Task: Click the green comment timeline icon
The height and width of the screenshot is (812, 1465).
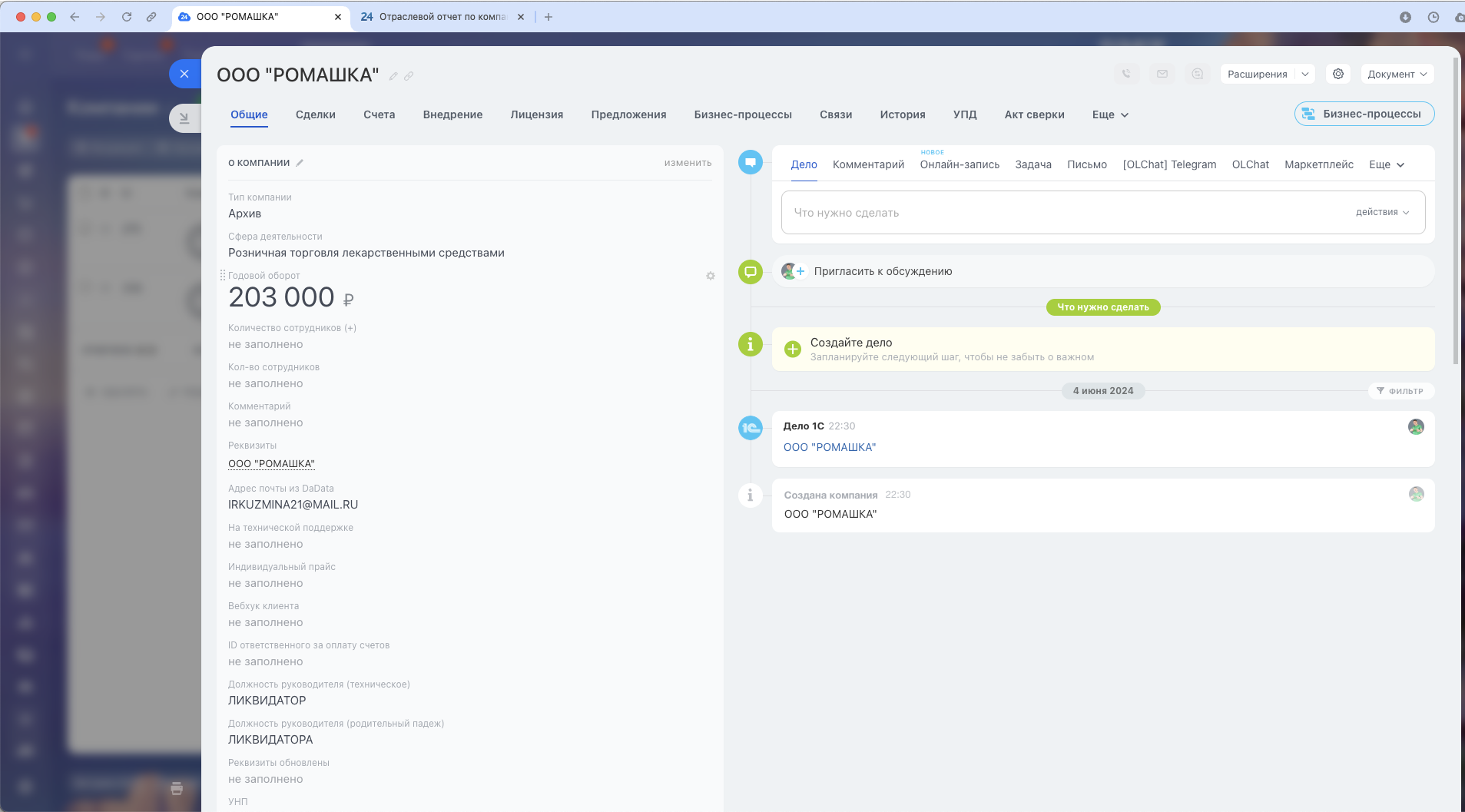Action: [x=751, y=271]
